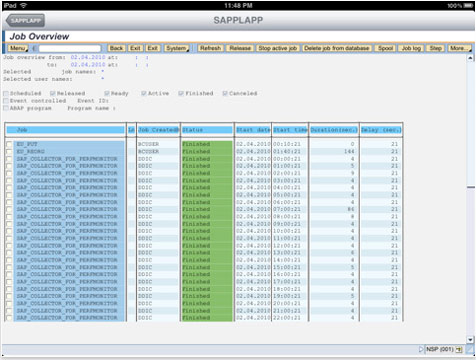The height and width of the screenshot is (360, 476).
Task: Tap the battery indicator icon
Action: 468,6
